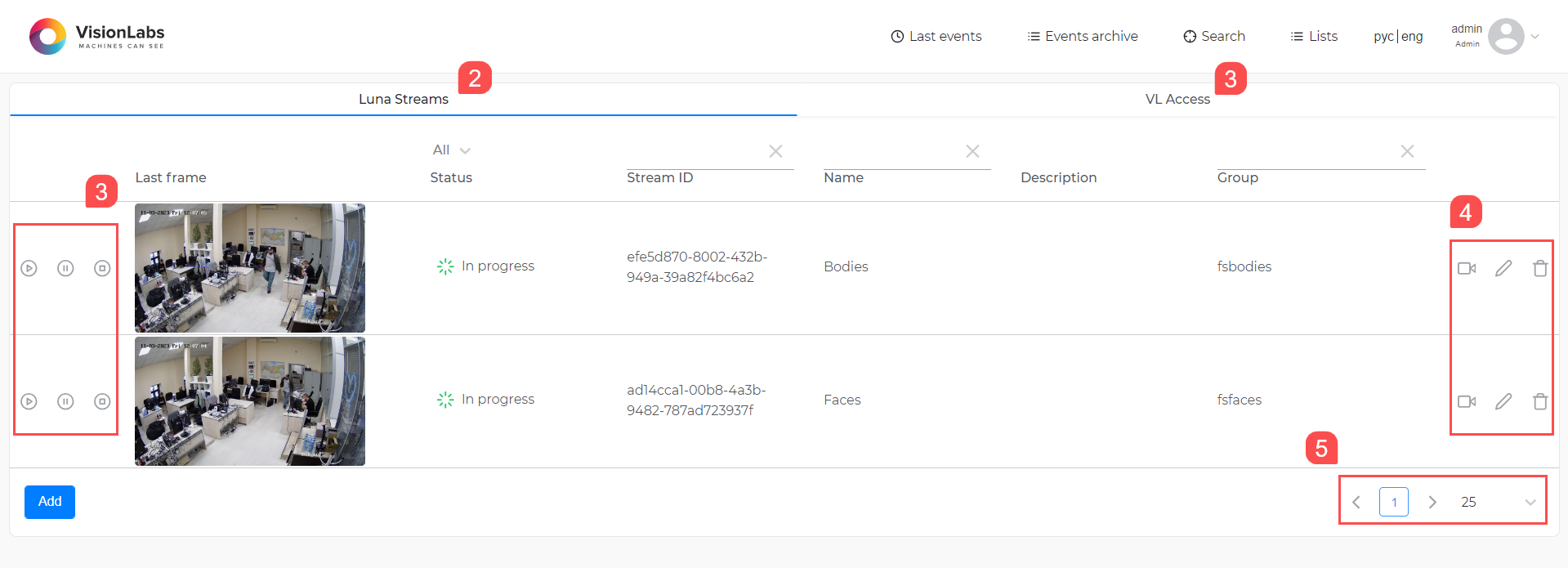This screenshot has width=1568, height=568.
Task: Open the page size 25 dropdown
Action: (1499, 502)
